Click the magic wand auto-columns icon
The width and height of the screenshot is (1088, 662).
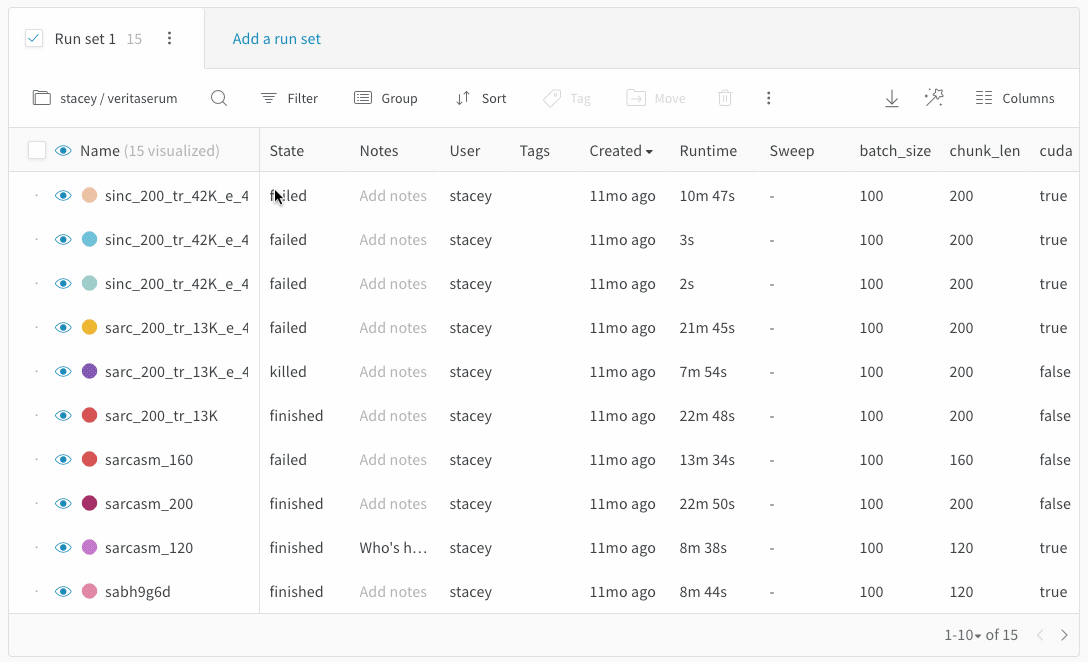click(x=934, y=97)
